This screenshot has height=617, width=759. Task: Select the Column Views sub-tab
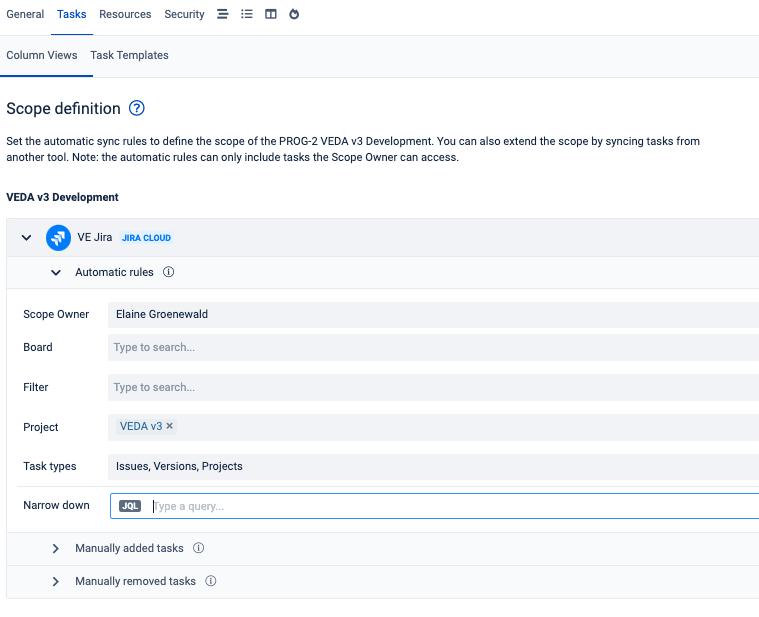tap(42, 55)
